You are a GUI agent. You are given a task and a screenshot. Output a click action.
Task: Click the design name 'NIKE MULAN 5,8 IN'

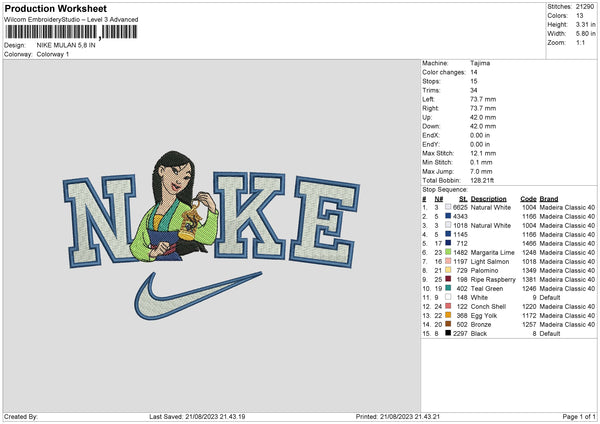tap(66, 45)
